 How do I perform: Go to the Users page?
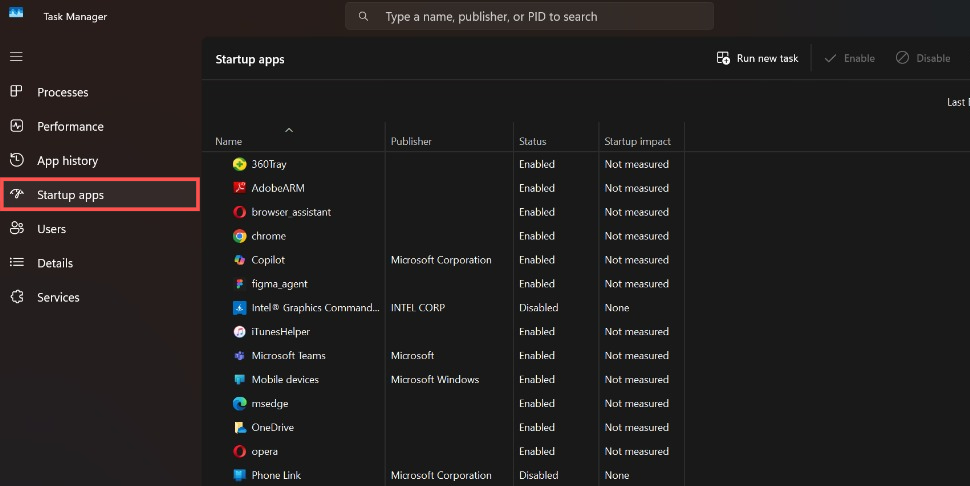click(x=100, y=229)
